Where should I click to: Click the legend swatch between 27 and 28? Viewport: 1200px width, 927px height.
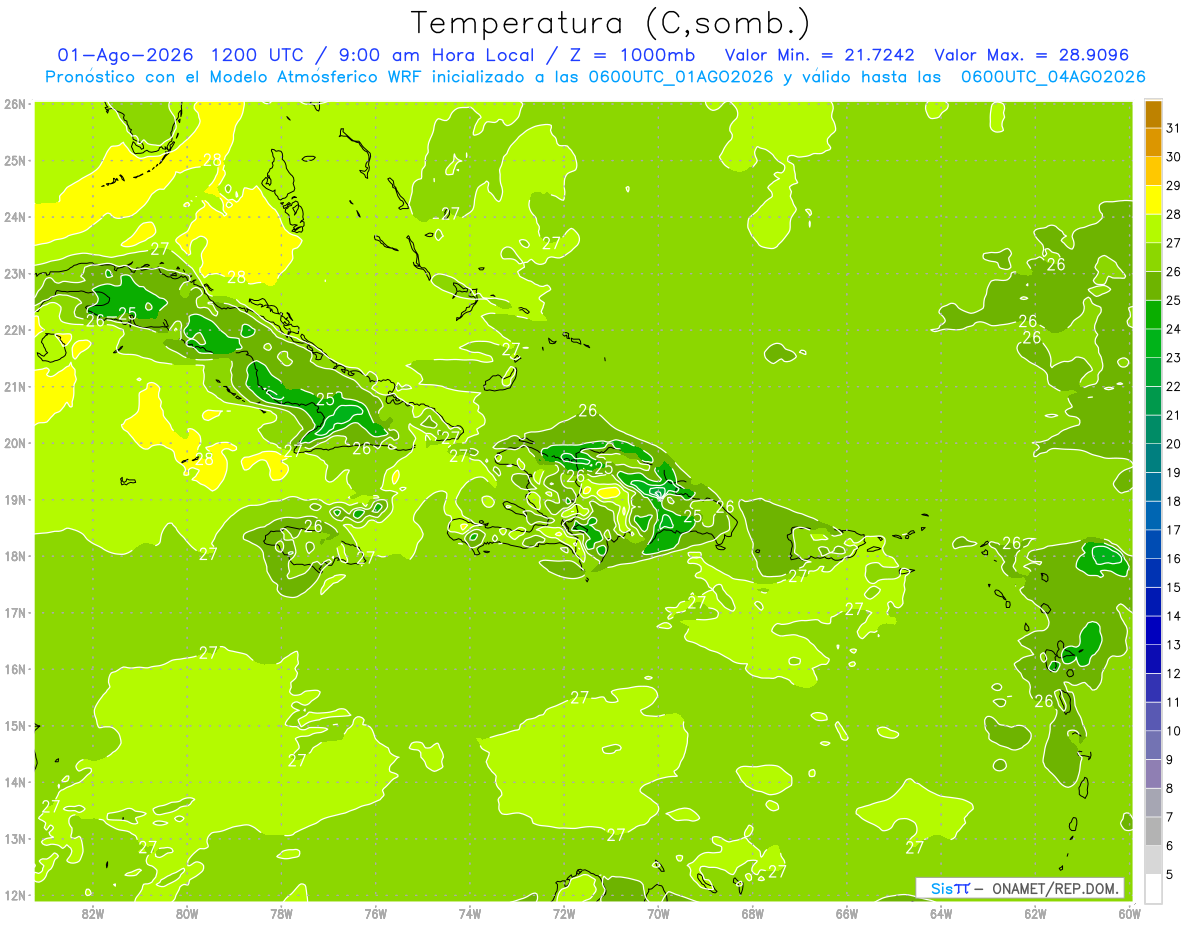pos(1153,229)
